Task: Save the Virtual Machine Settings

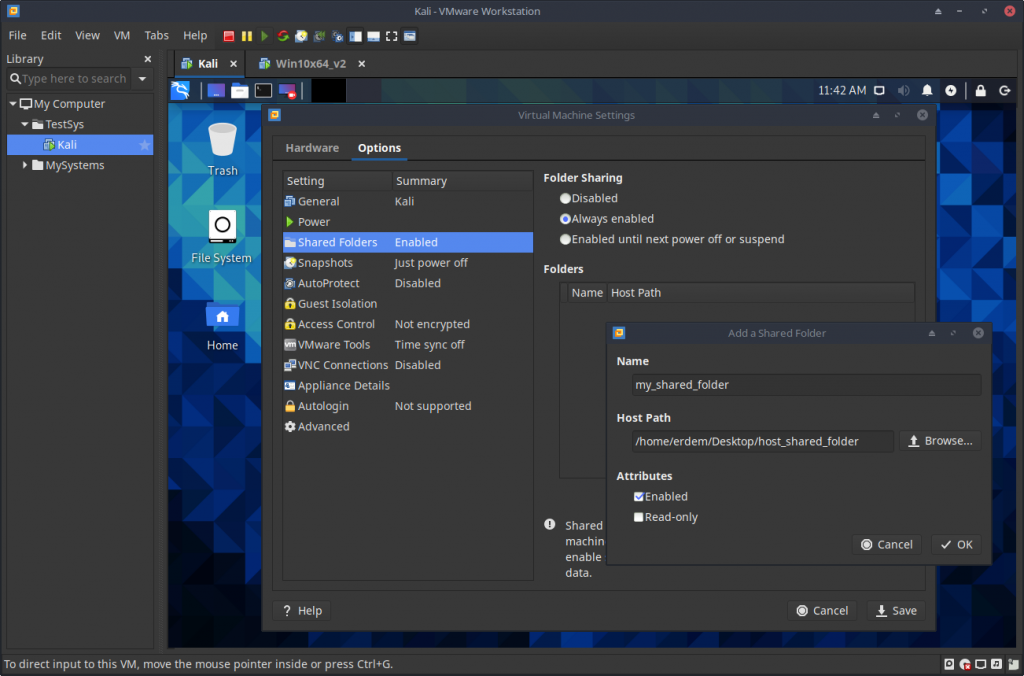Action: click(x=896, y=611)
